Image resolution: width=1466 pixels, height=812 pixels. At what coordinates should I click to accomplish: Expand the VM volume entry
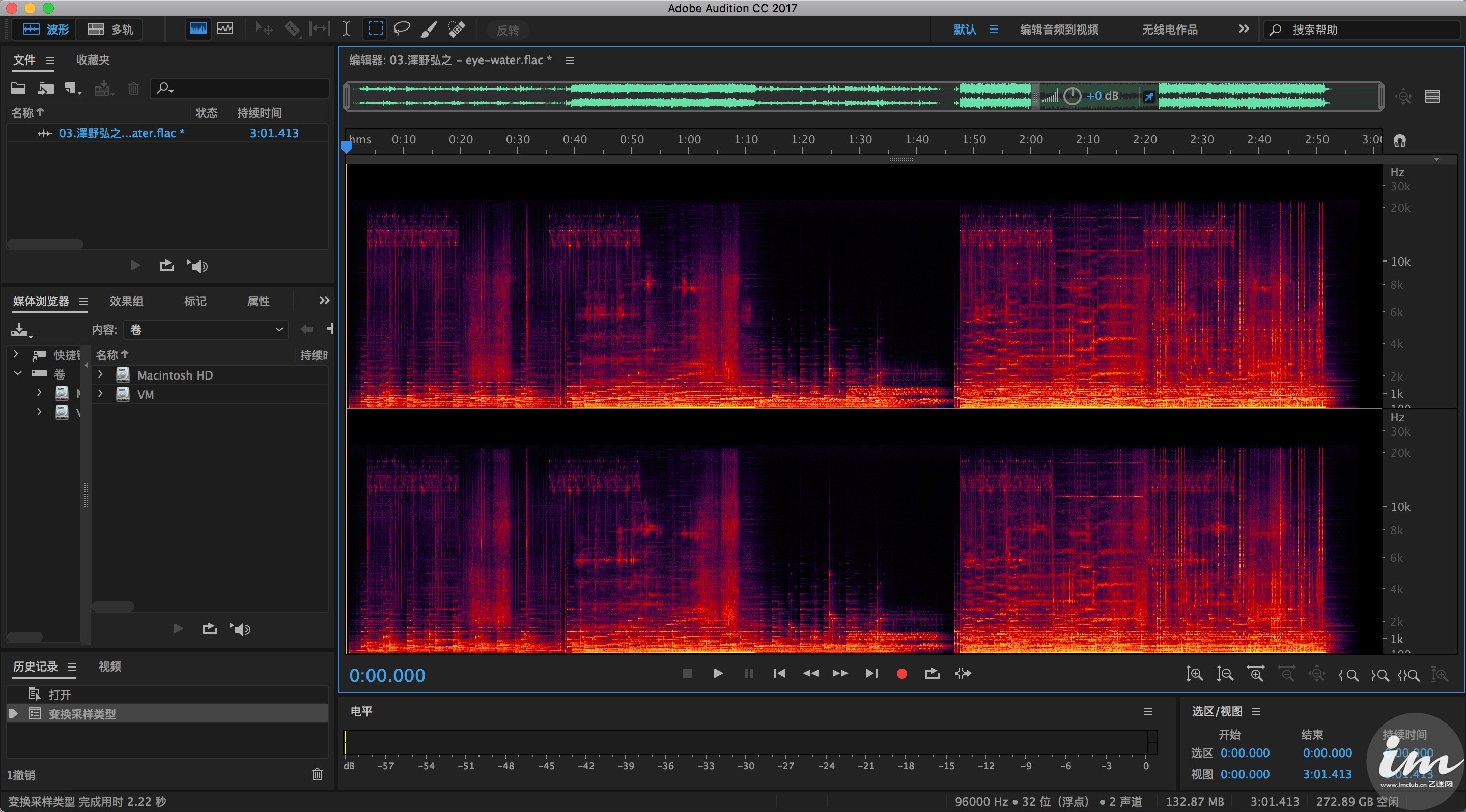[101, 394]
